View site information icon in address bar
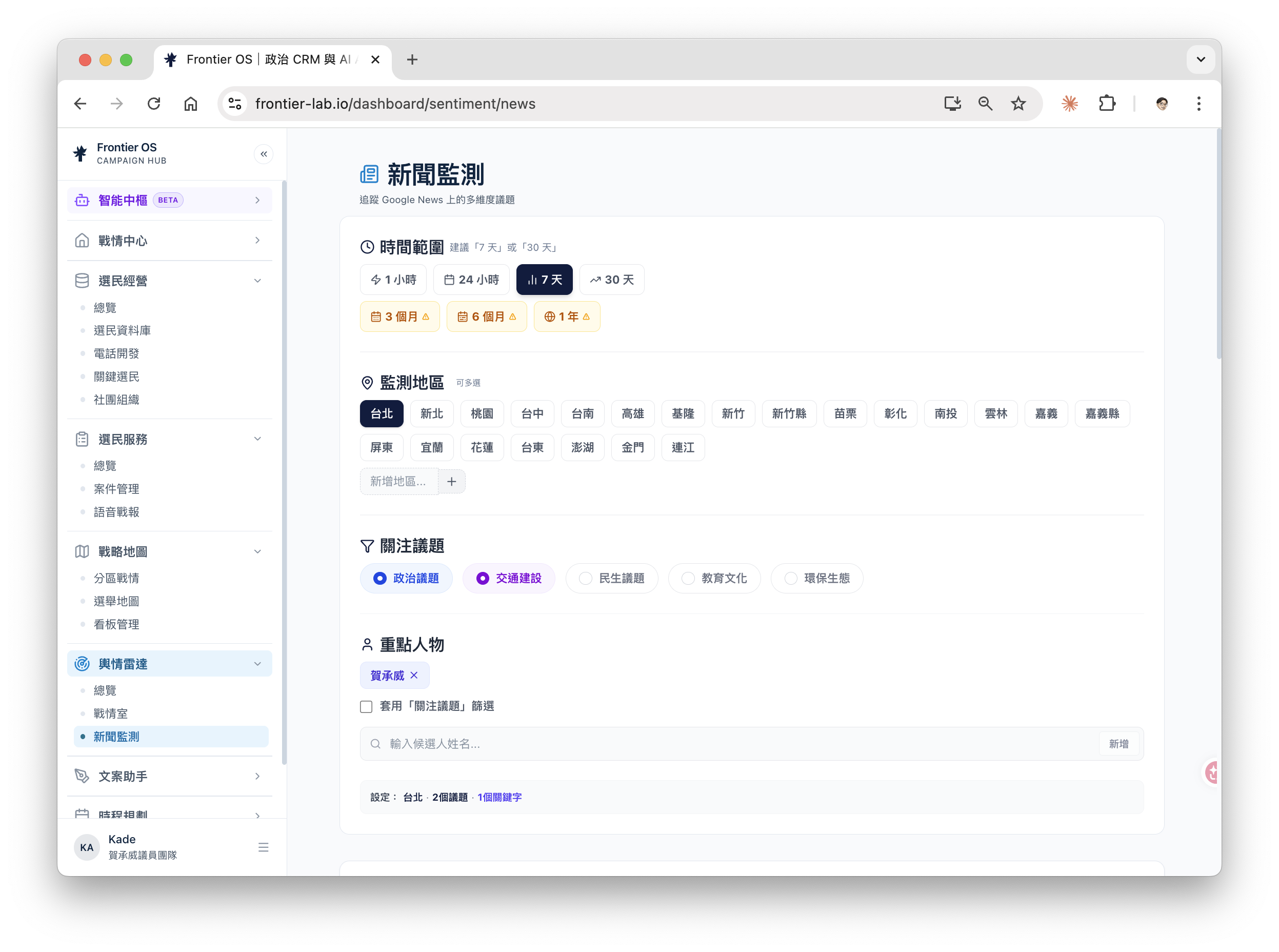Image resolution: width=1279 pixels, height=952 pixels. coord(235,104)
